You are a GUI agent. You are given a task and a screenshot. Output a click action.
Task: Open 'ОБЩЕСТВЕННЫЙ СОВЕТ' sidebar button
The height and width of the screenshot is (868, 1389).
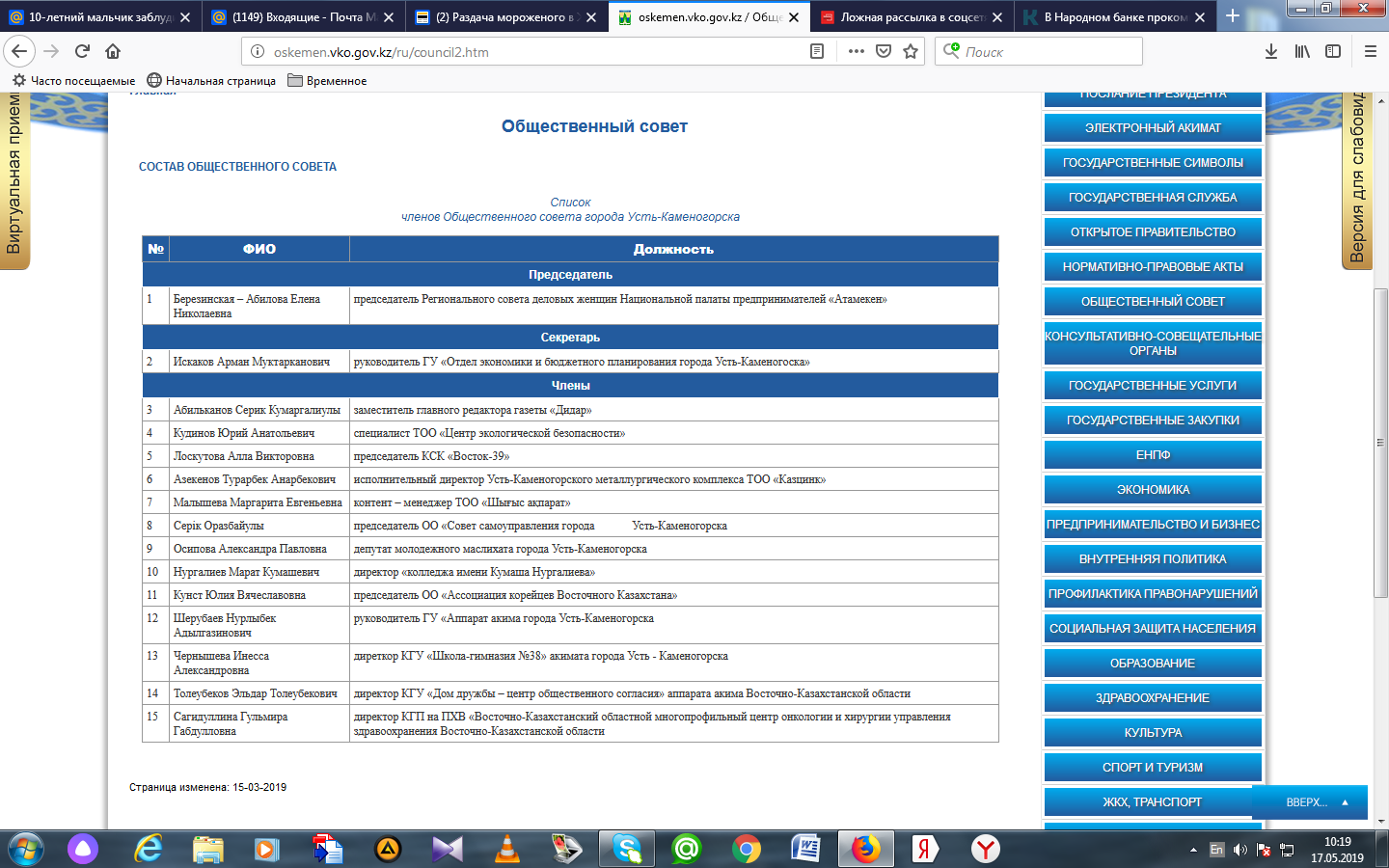pos(1153,302)
